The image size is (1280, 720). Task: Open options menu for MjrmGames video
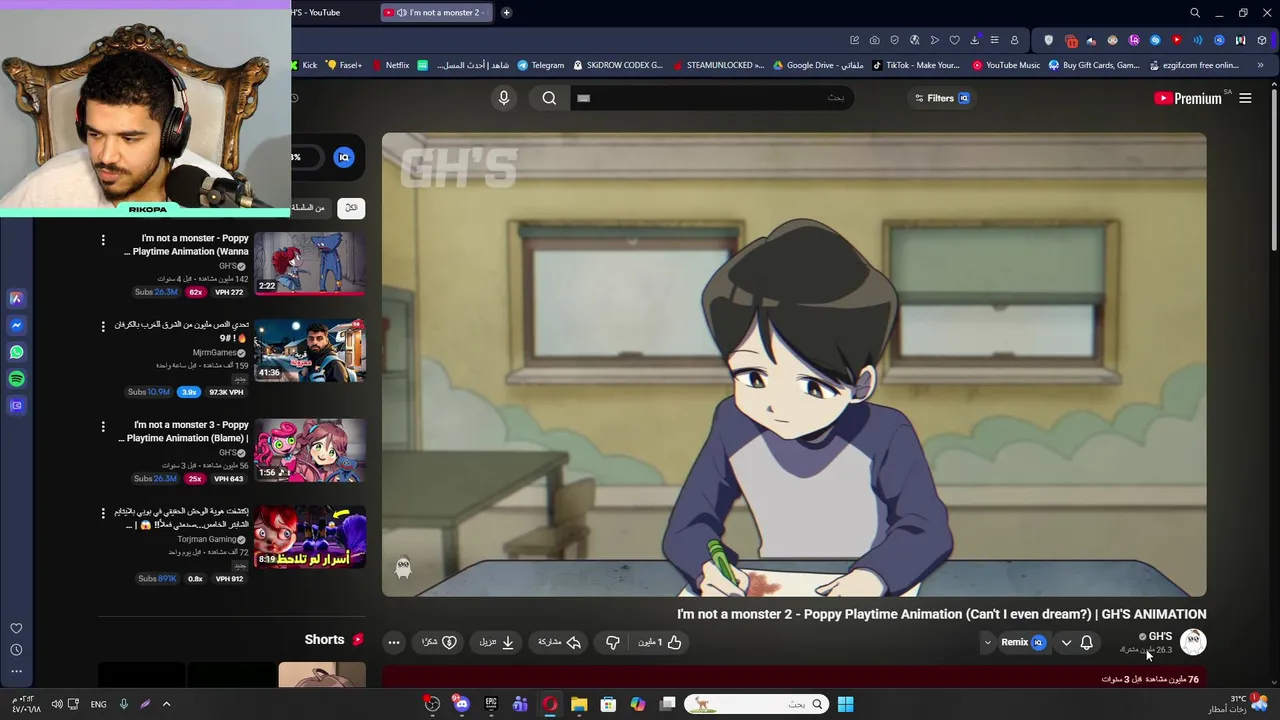click(103, 326)
